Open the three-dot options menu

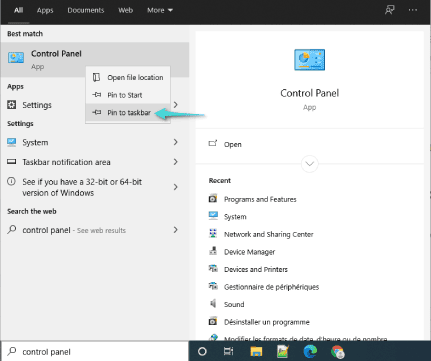(x=413, y=10)
